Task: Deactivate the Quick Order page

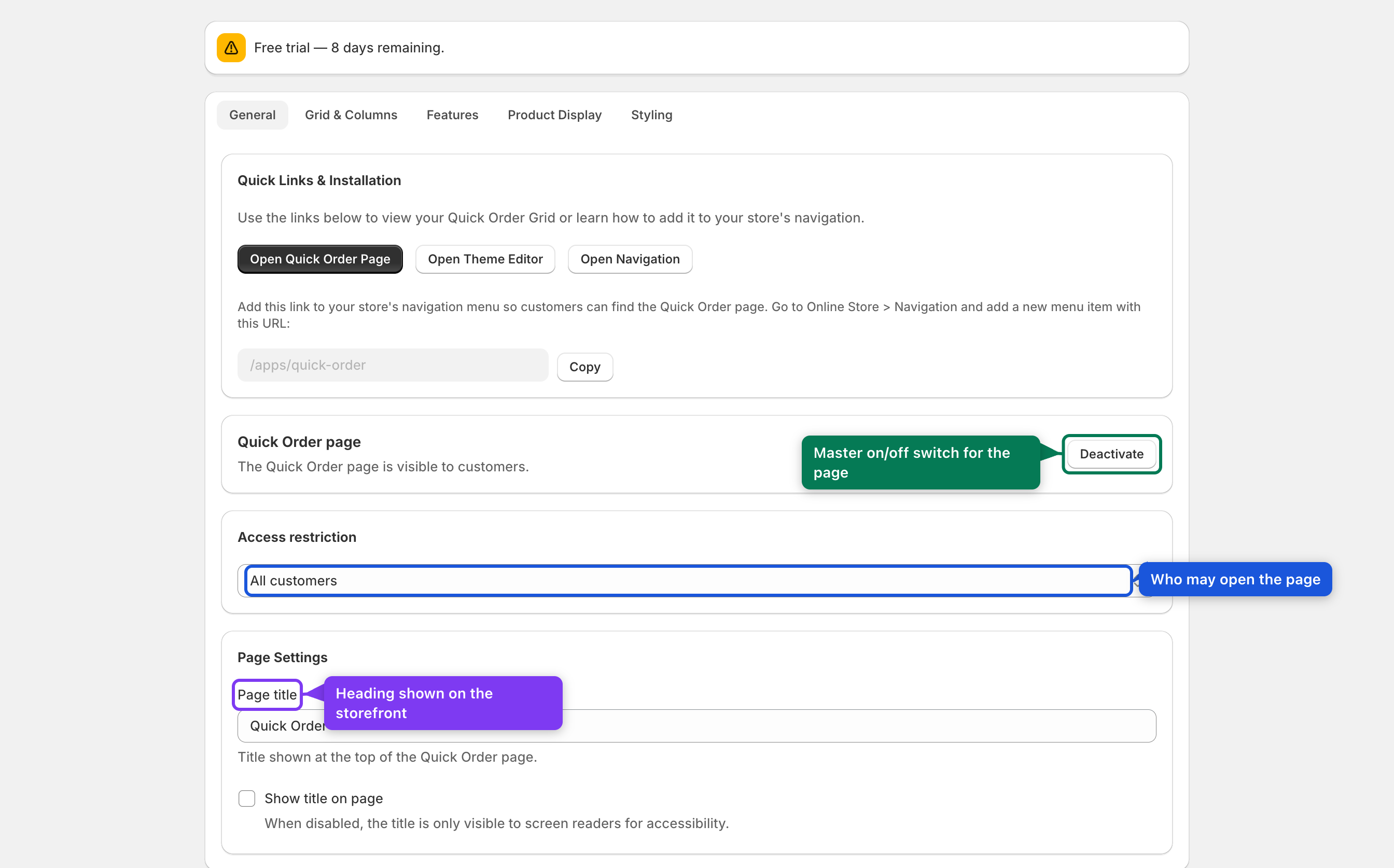Action: coord(1111,454)
